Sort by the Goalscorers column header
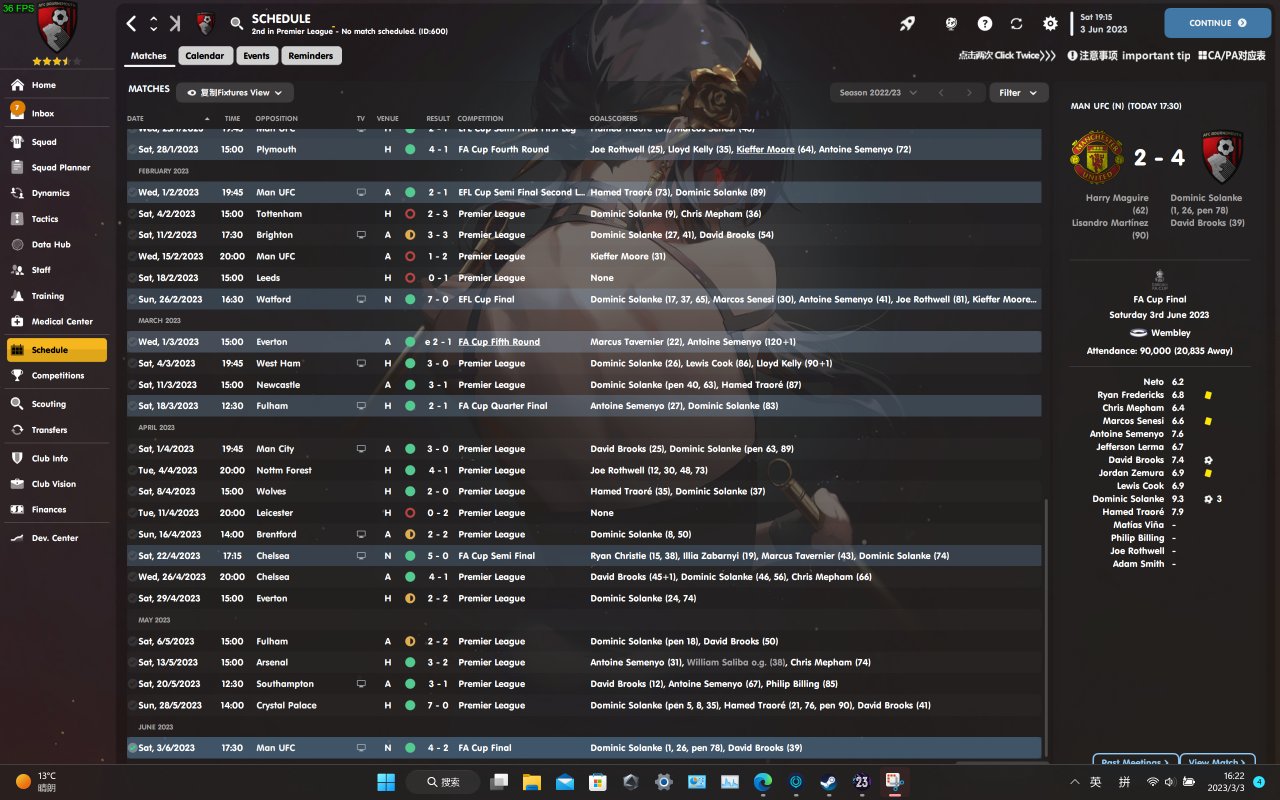Viewport: 1280px width, 800px height. pyautogui.click(x=613, y=119)
